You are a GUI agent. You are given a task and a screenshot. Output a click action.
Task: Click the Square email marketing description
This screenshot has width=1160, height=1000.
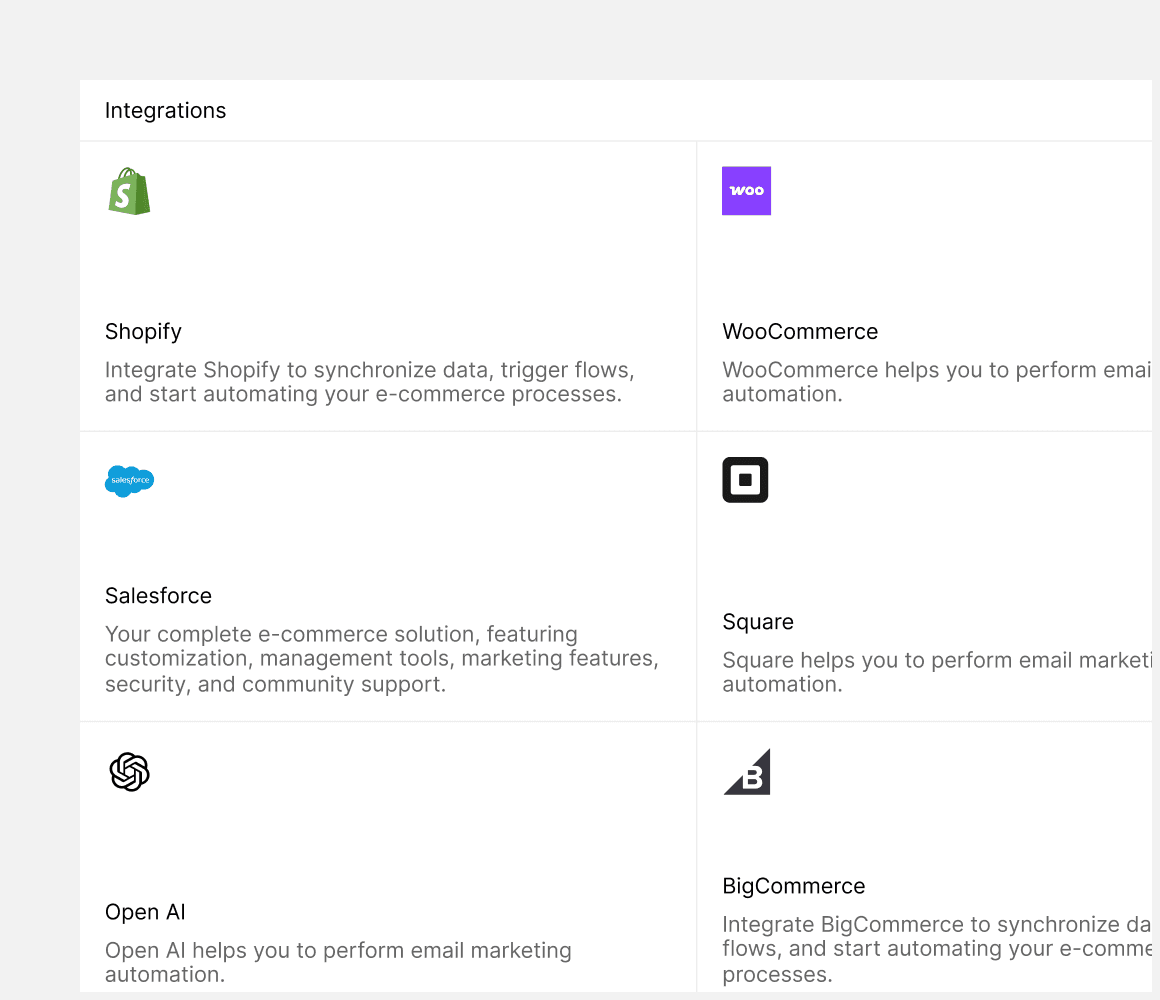pyautogui.click(x=937, y=672)
